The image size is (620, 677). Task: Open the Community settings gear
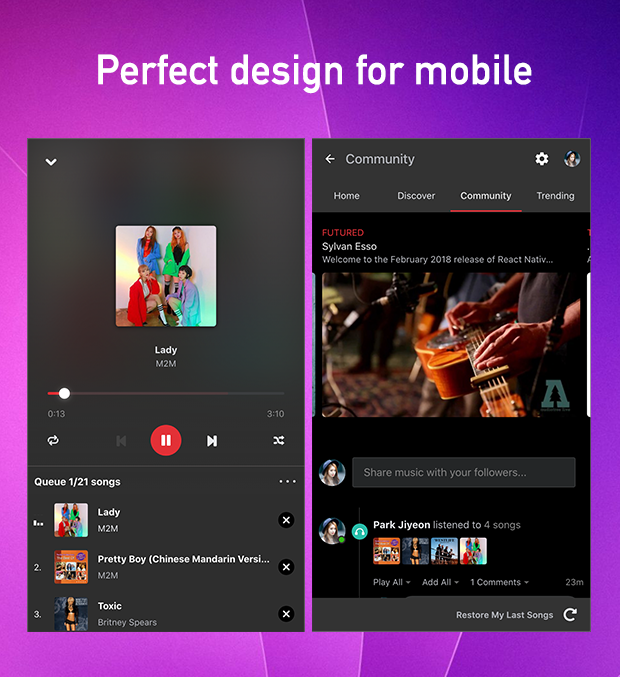click(542, 159)
